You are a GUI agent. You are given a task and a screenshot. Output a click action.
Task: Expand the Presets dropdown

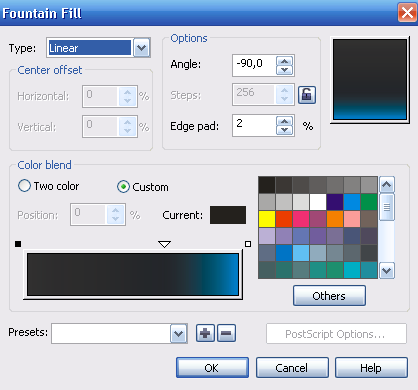[179, 333]
